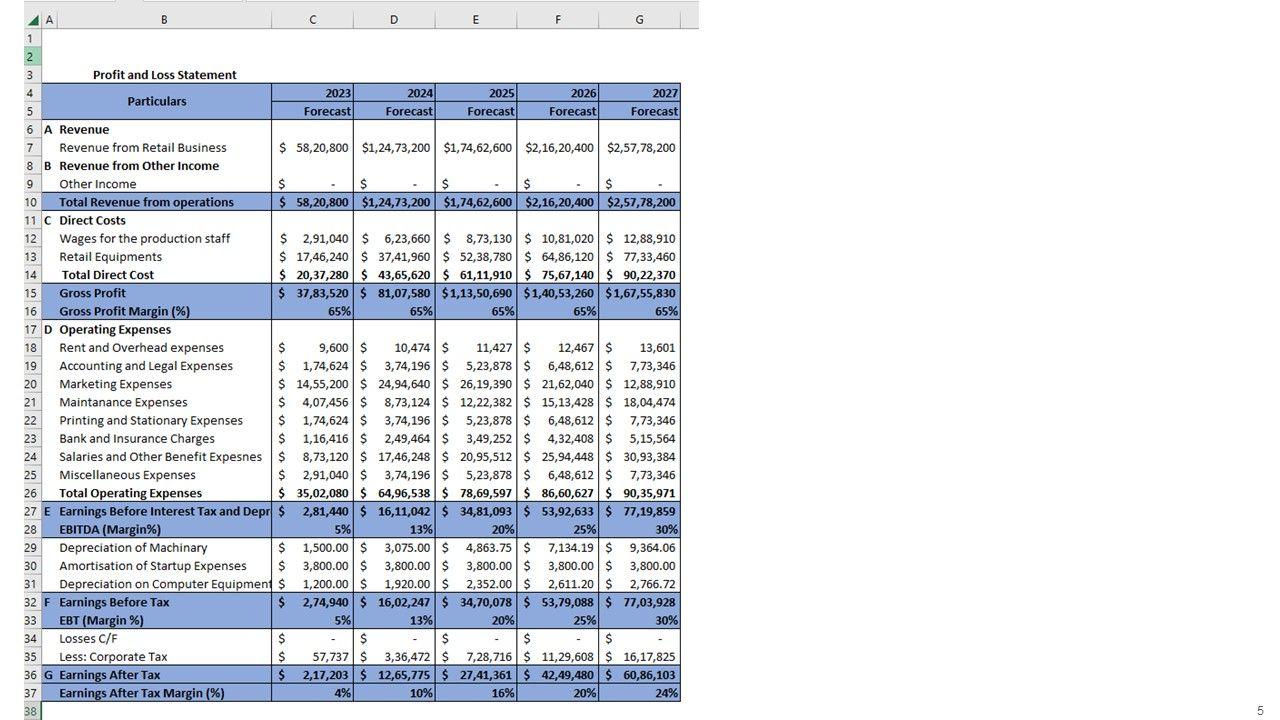Screen dimensions: 1280x720
Task: Select row 26 header
Action: (x=31, y=493)
